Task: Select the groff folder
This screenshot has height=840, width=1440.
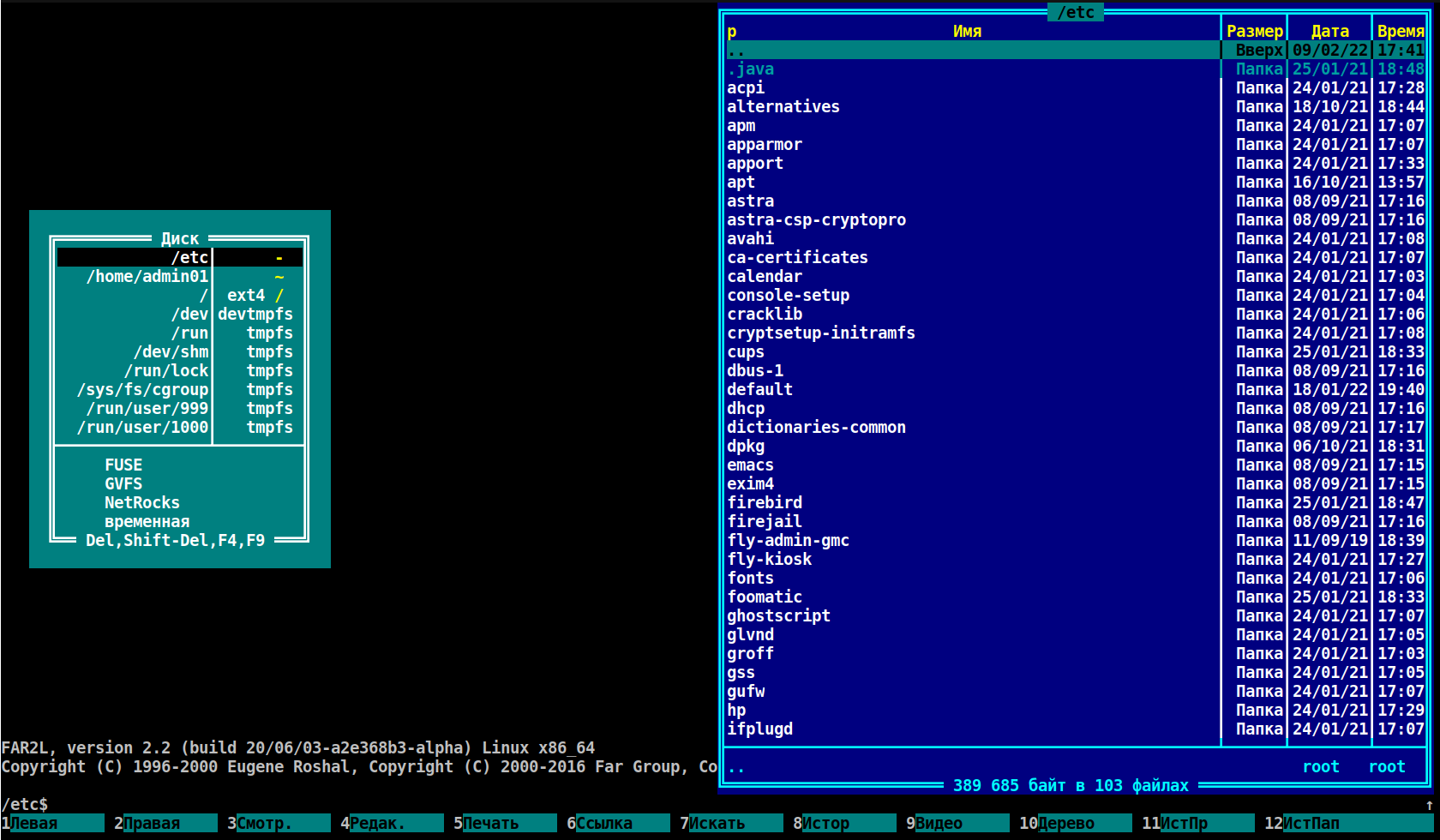Action: pos(1076,653)
